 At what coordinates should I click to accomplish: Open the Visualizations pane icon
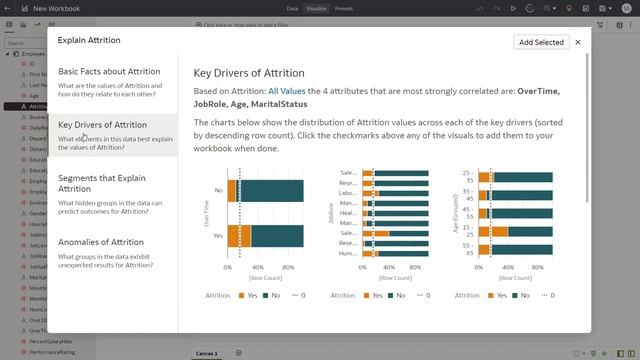coord(23,24)
